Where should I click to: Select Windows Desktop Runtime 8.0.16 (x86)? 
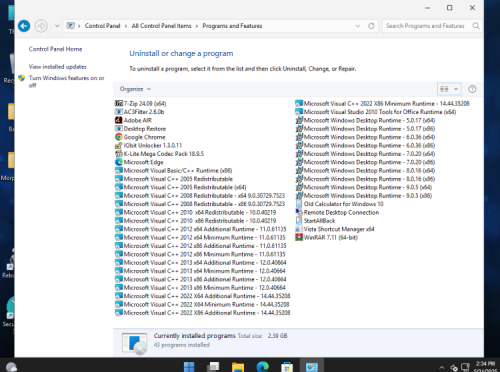point(365,179)
